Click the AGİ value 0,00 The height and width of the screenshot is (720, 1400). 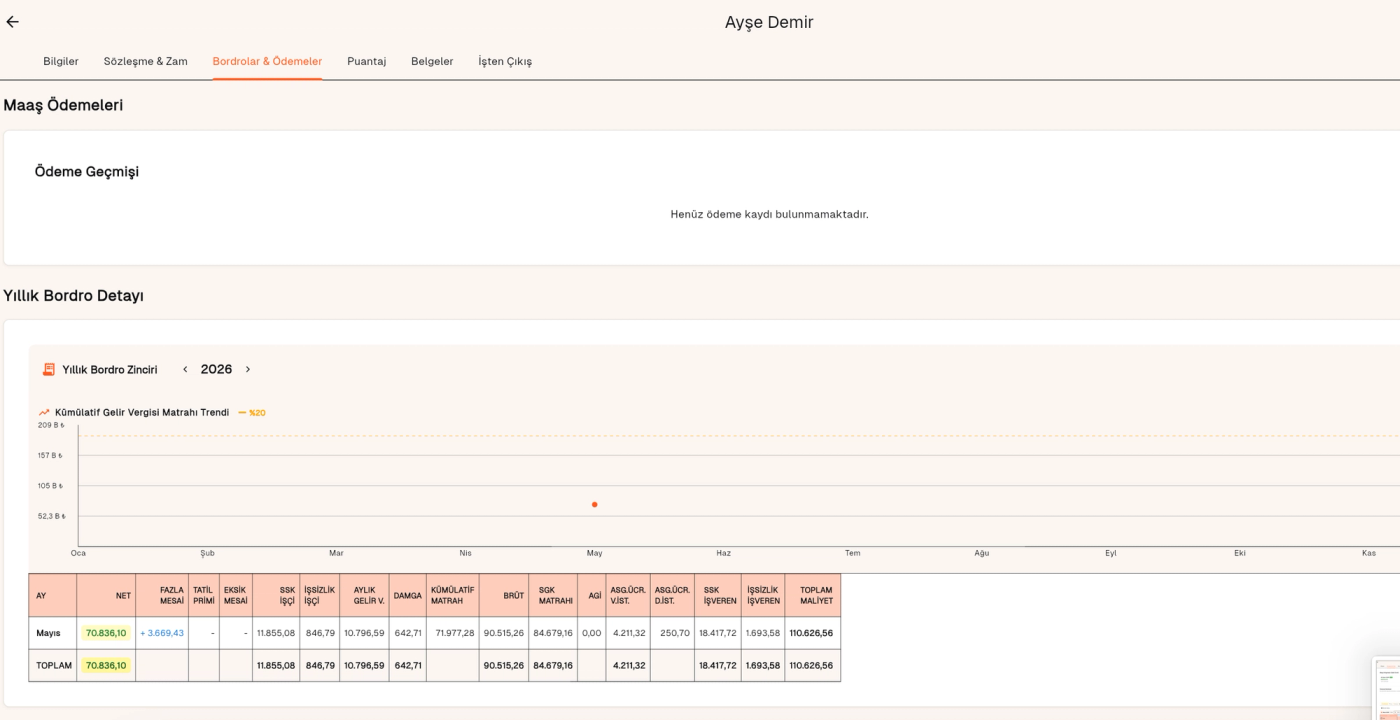(592, 633)
